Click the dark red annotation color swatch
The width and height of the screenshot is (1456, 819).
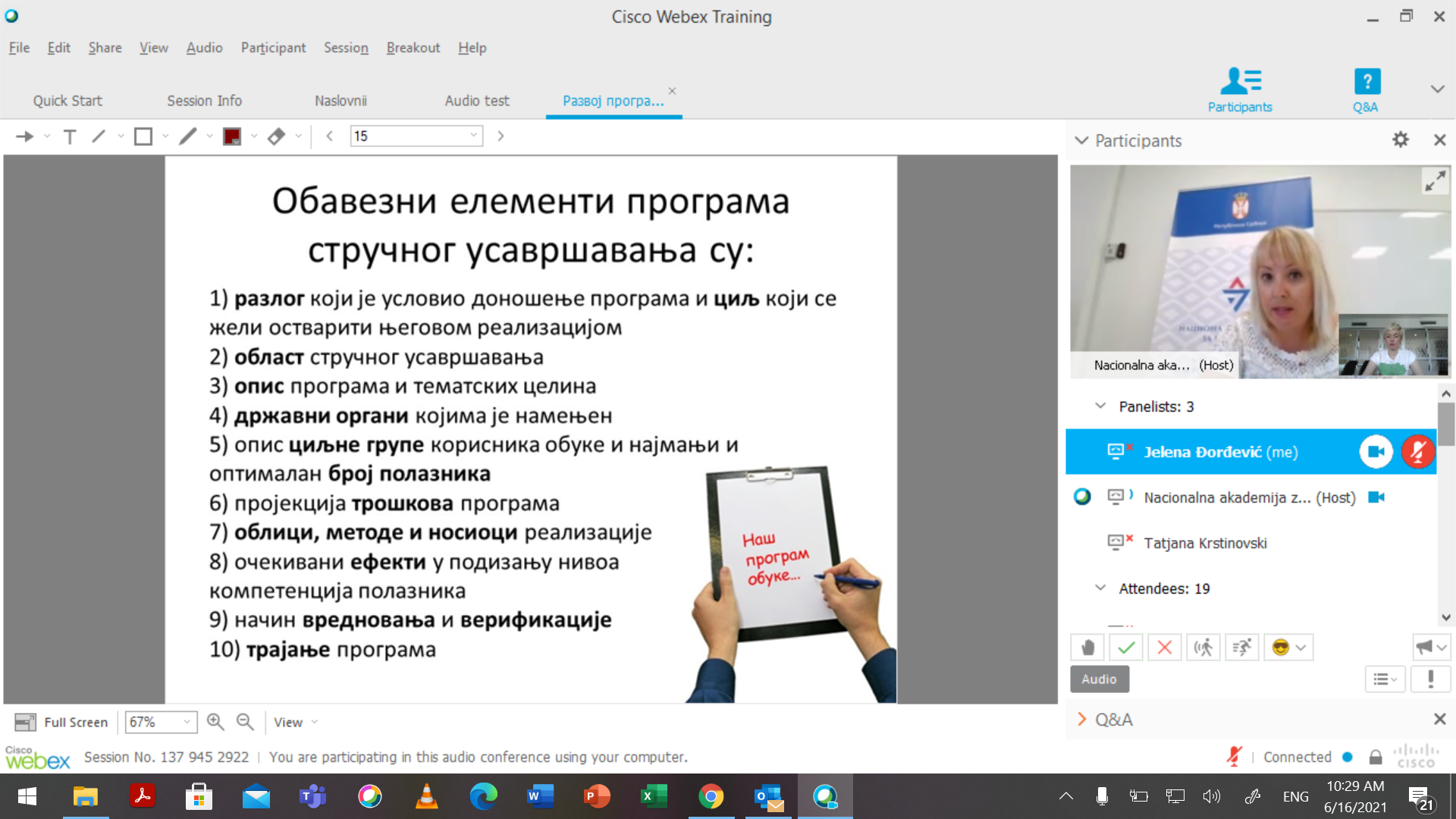point(232,136)
